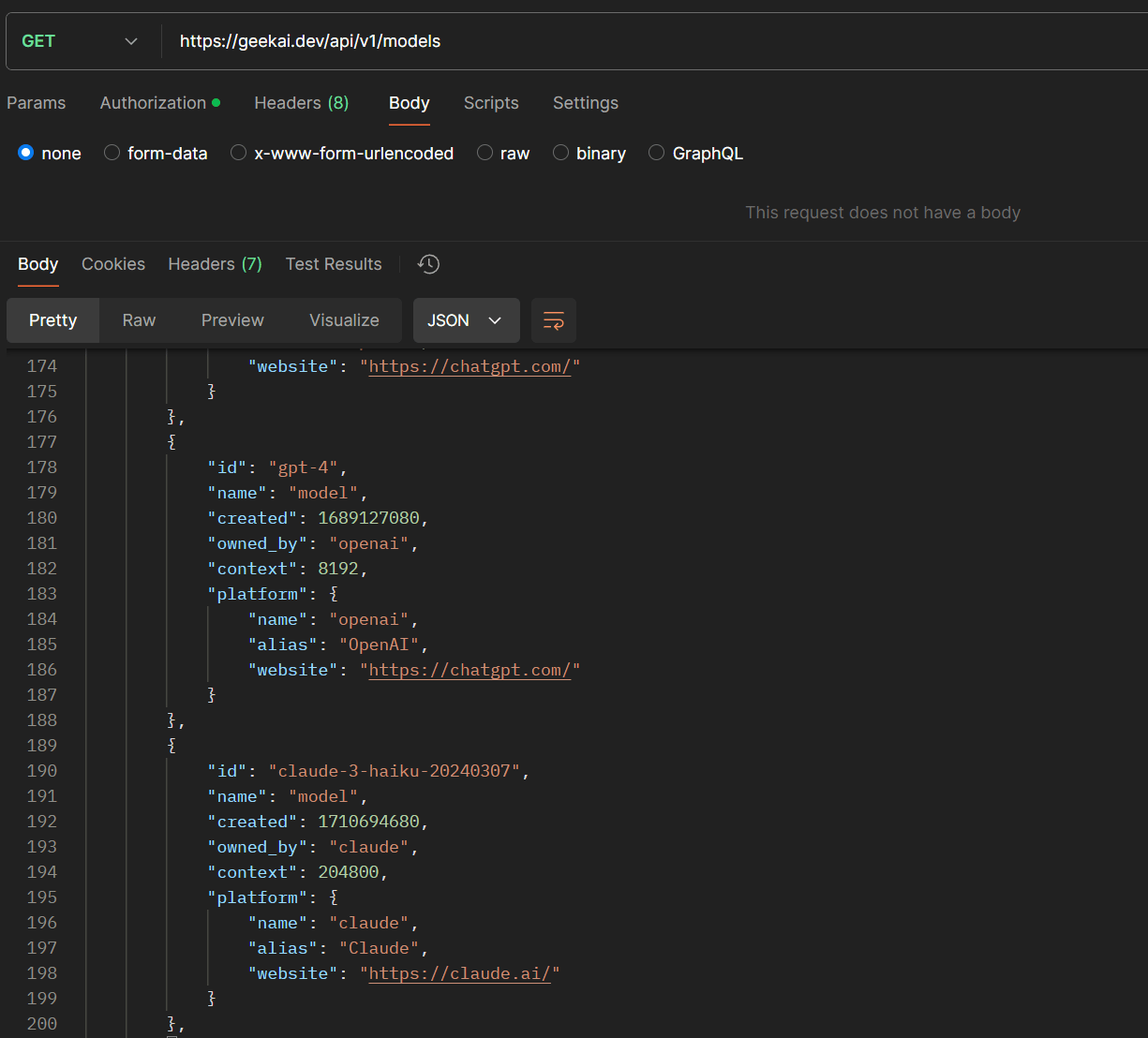Open chatgpt.com link on line 174

click(470, 366)
